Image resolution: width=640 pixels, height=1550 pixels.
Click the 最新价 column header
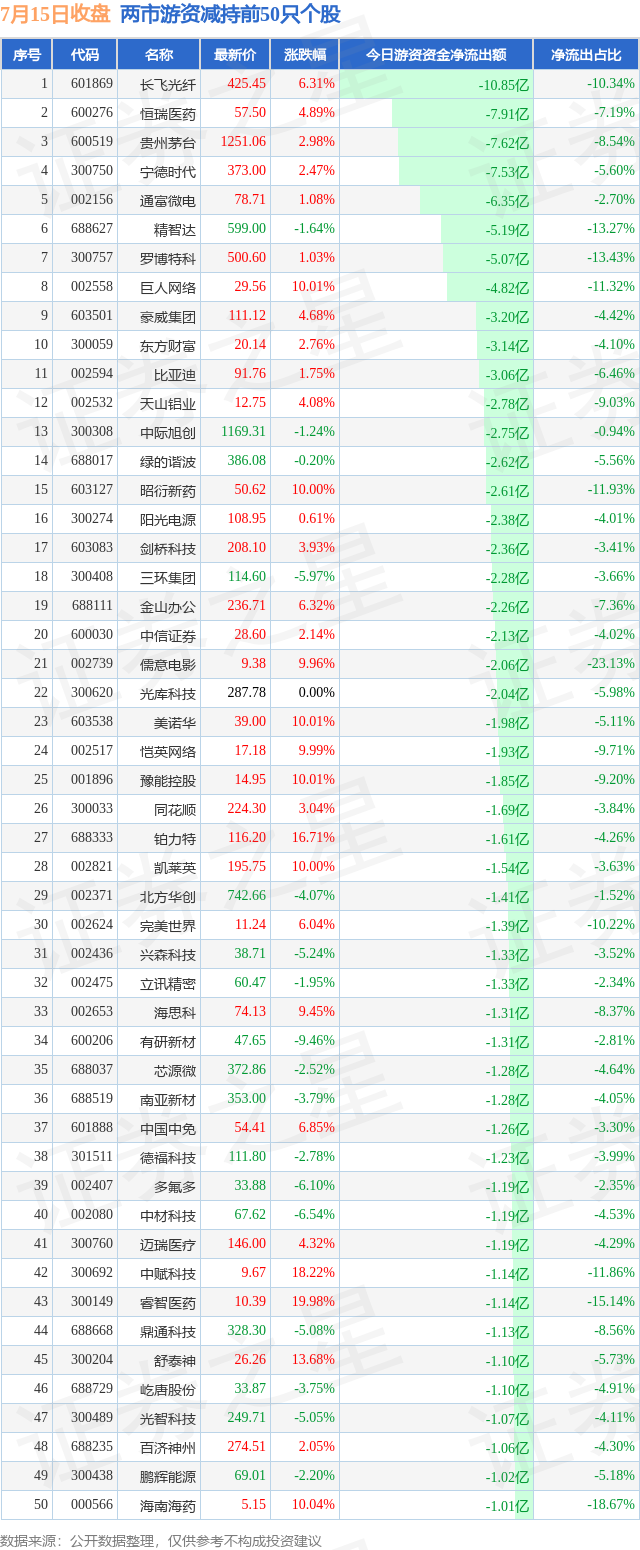tap(235, 55)
